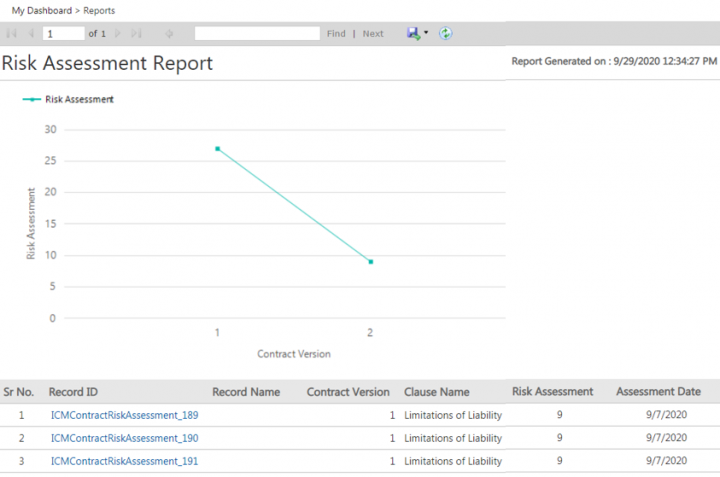Click the next page arrow icon
This screenshot has width=720, height=477.
coord(119,34)
